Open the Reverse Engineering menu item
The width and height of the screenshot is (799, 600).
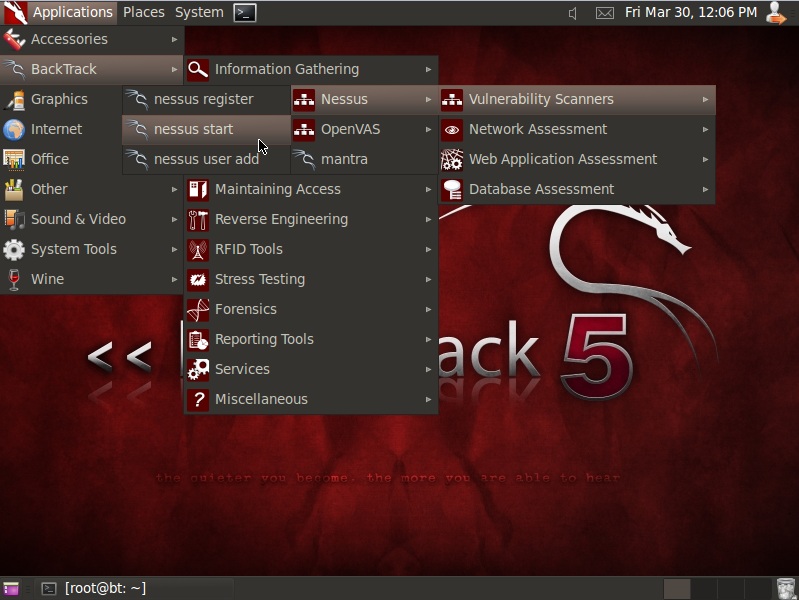[x=311, y=220]
